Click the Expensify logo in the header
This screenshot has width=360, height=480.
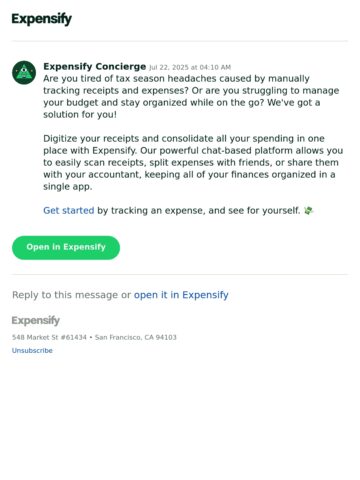pos(42,19)
